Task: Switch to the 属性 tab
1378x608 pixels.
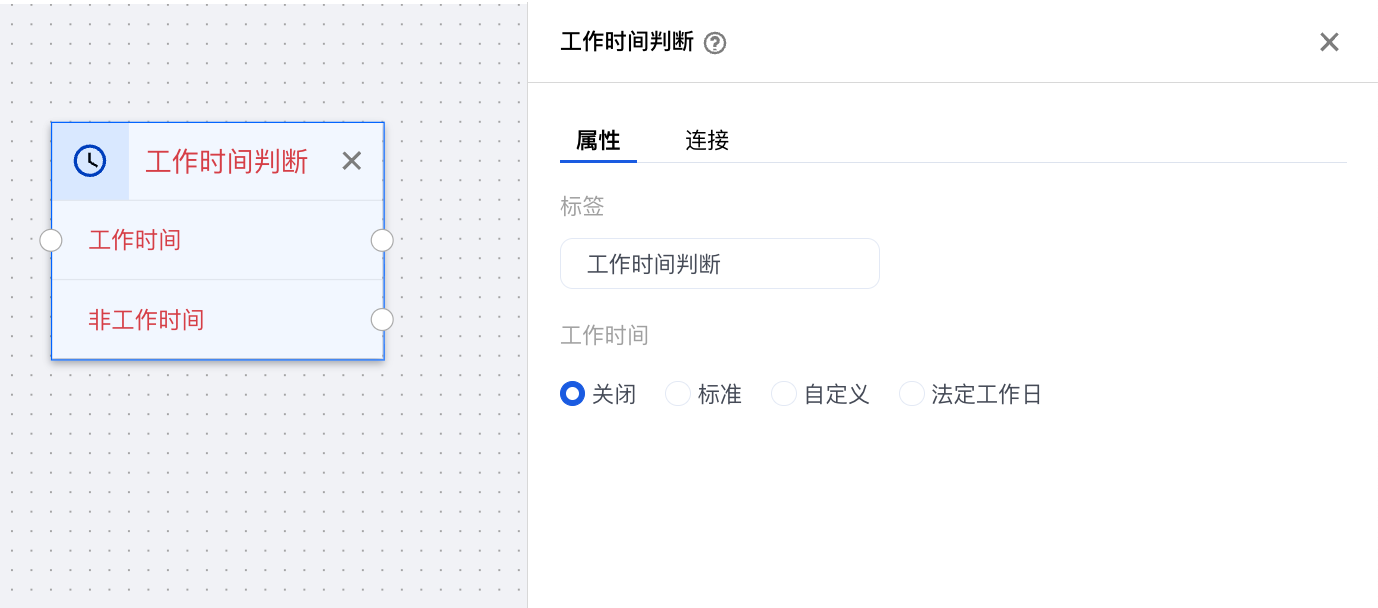Action: pos(598,141)
